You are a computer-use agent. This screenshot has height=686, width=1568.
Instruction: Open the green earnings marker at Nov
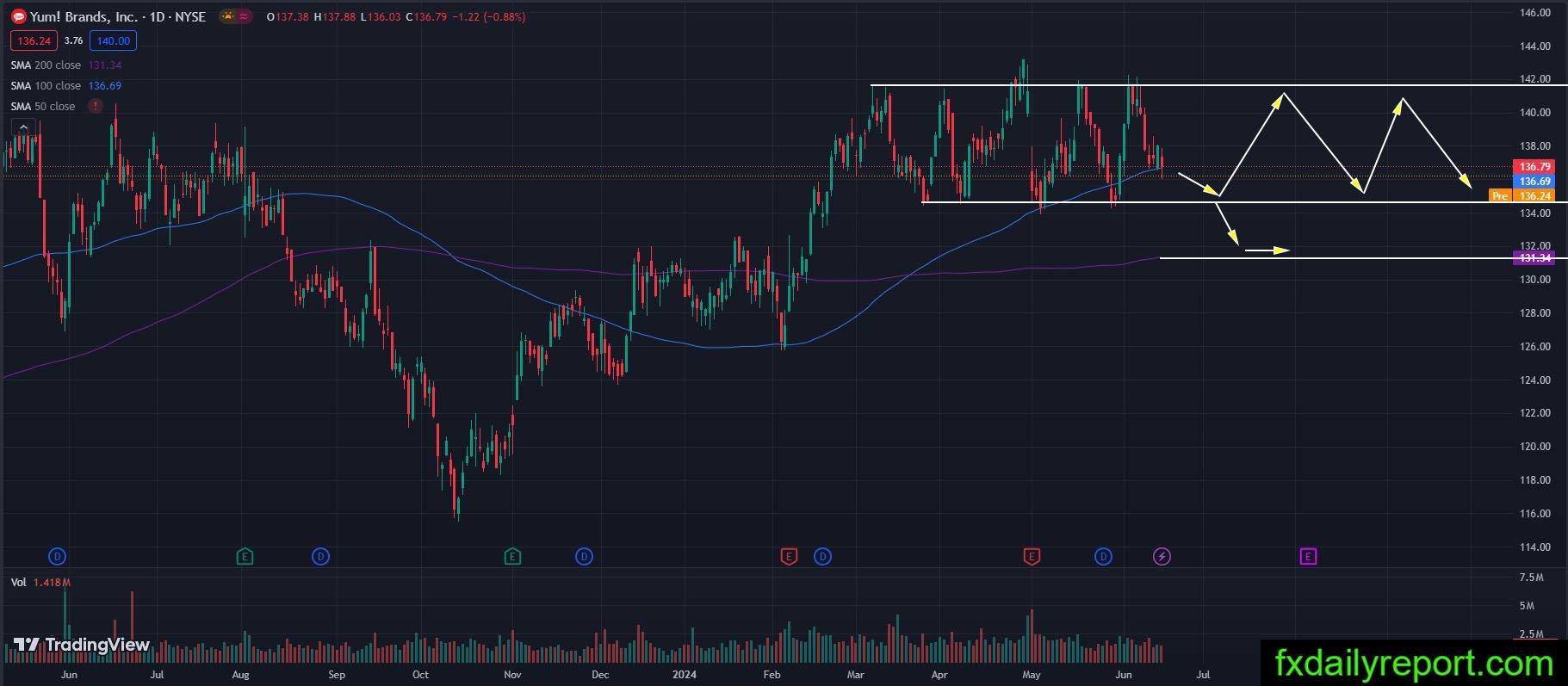pyautogui.click(x=512, y=557)
